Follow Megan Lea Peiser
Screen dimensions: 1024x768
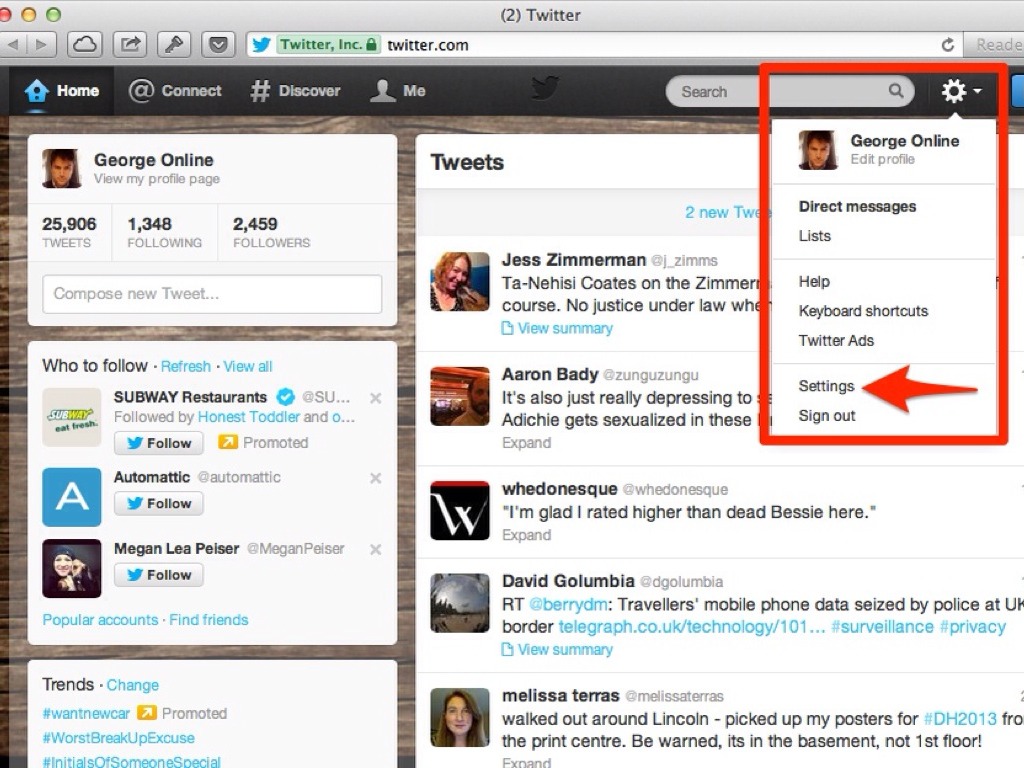[158, 575]
